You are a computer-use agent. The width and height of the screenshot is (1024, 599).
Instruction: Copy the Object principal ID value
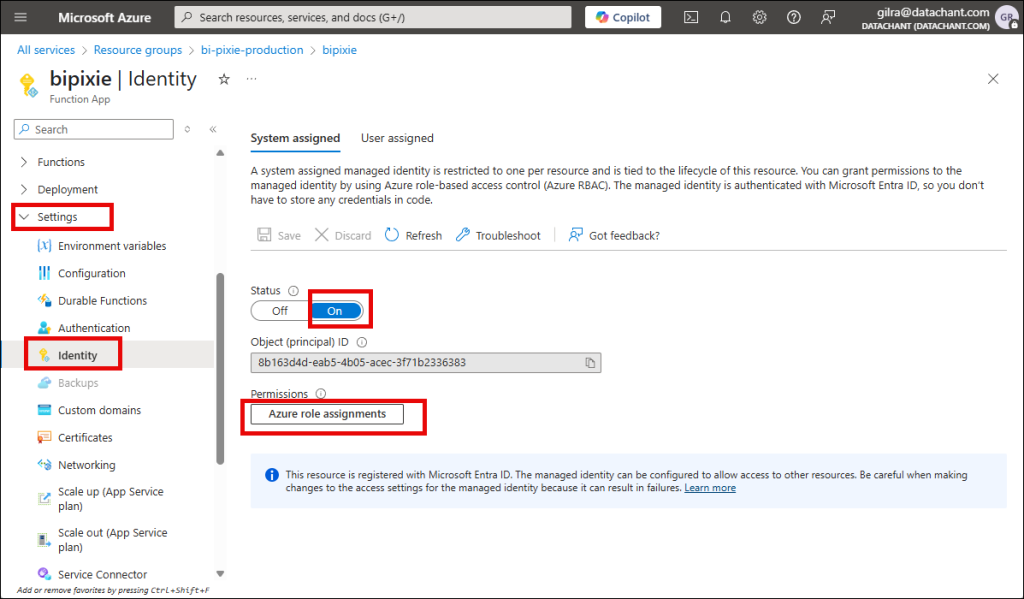pyautogui.click(x=590, y=362)
